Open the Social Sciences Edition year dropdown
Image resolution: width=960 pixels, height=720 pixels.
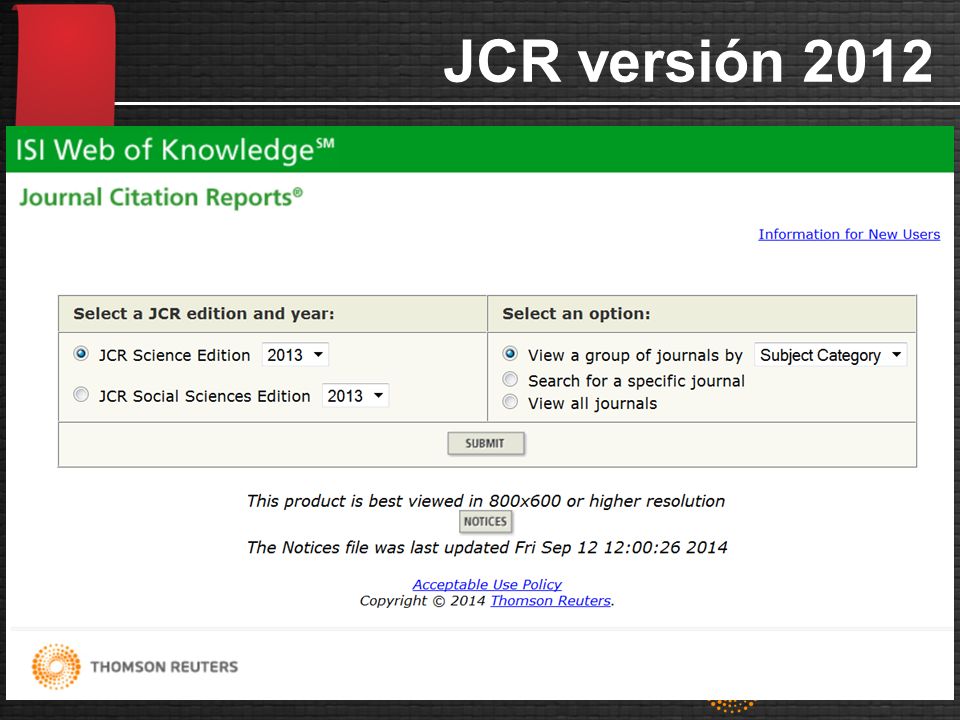[355, 396]
